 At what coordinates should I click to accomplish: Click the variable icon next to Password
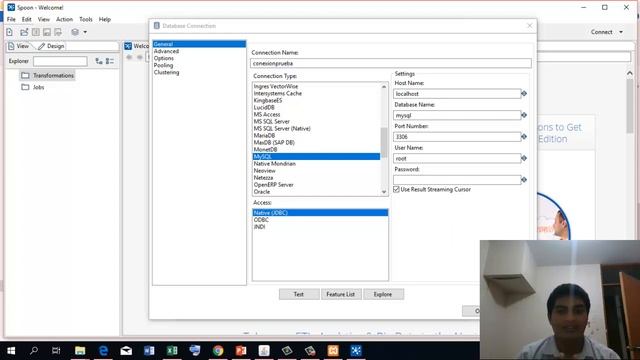pyautogui.click(x=524, y=180)
